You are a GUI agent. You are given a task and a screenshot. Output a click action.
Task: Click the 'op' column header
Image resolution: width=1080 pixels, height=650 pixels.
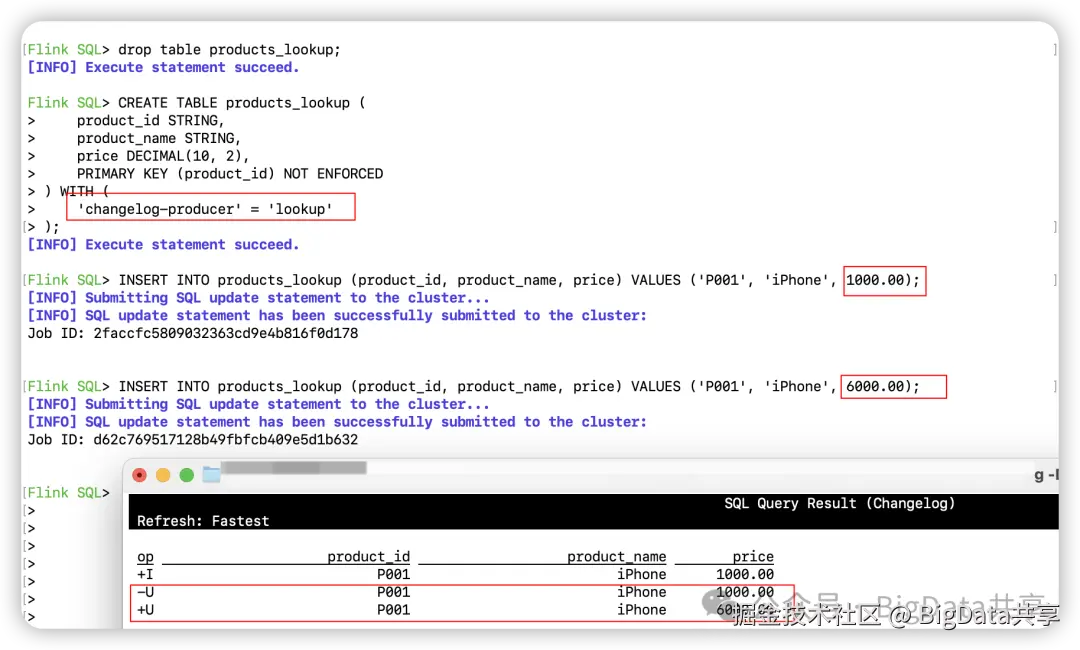[x=145, y=556]
